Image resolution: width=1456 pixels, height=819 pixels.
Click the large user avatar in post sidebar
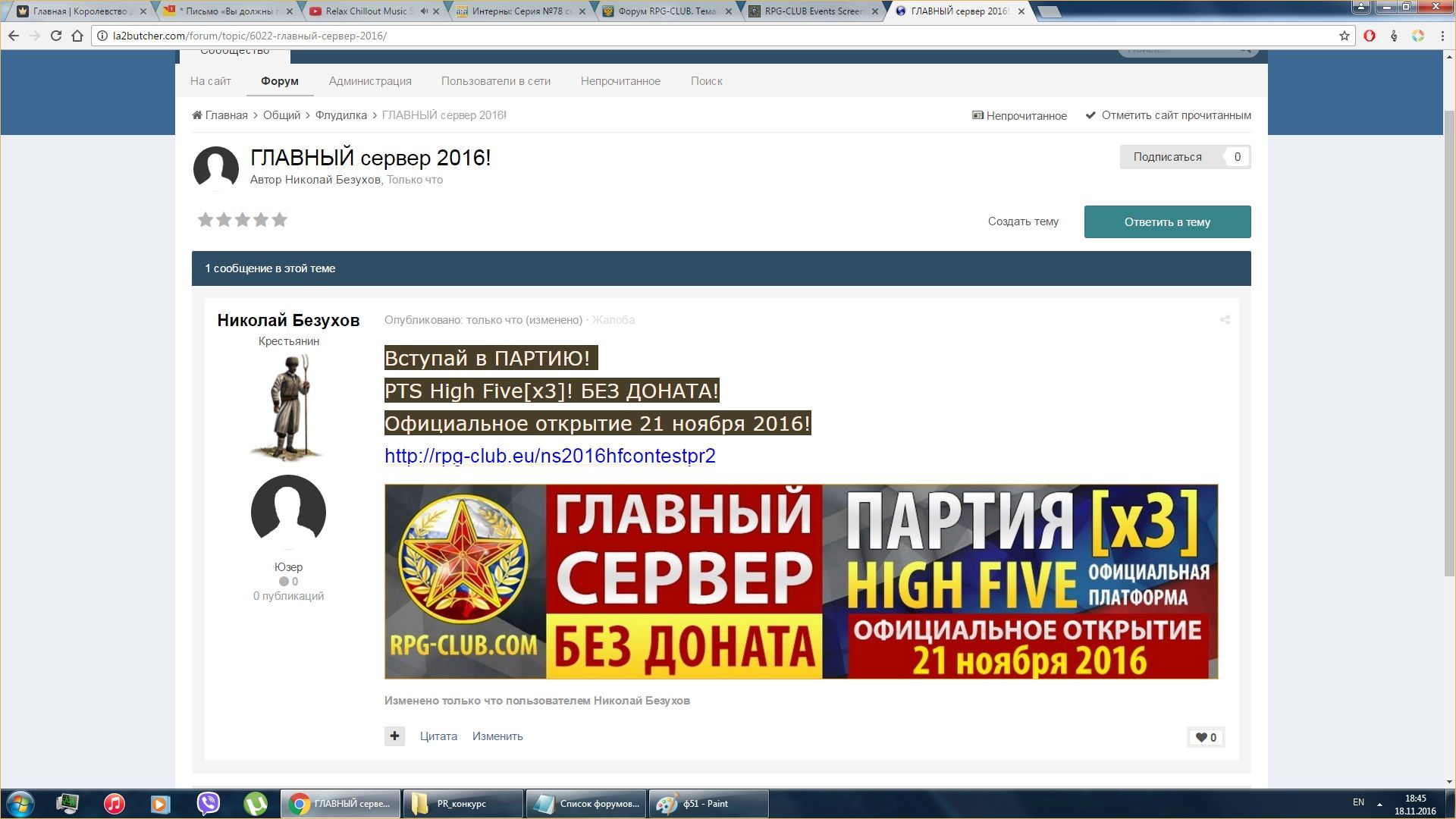(x=288, y=512)
